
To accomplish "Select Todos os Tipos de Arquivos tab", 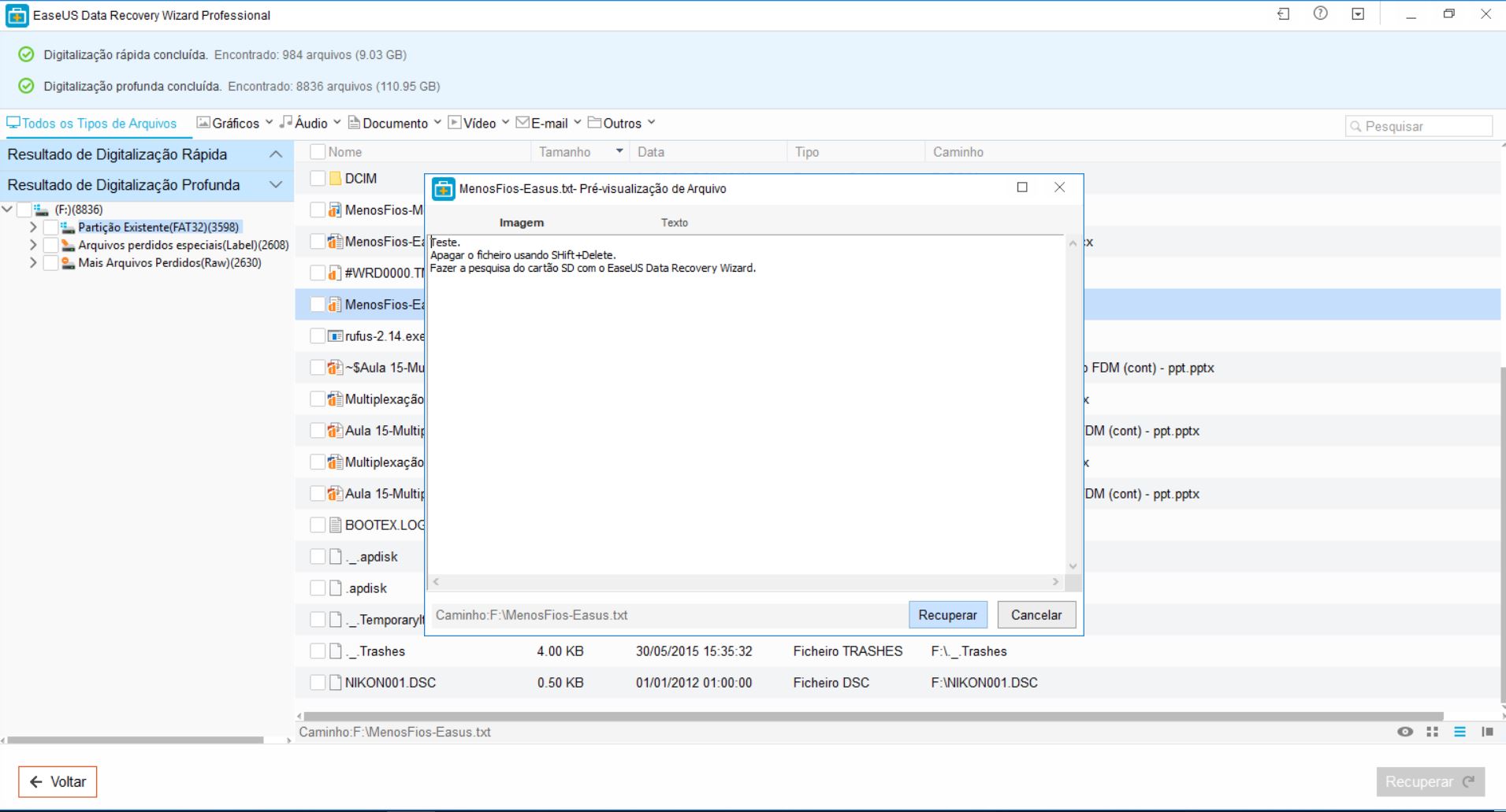I will (92, 123).
